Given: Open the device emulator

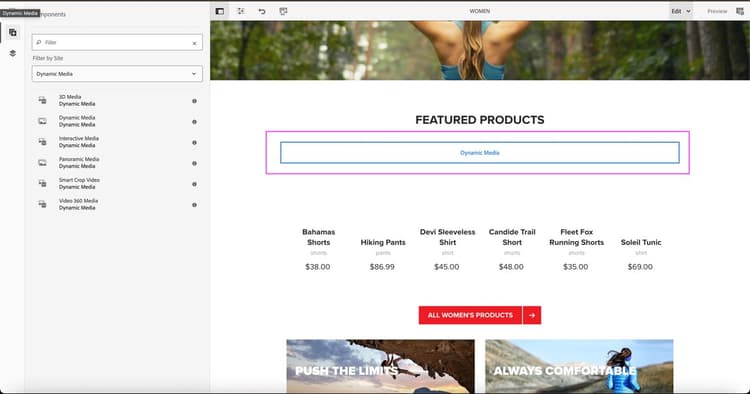Looking at the screenshot, I should click(x=283, y=11).
